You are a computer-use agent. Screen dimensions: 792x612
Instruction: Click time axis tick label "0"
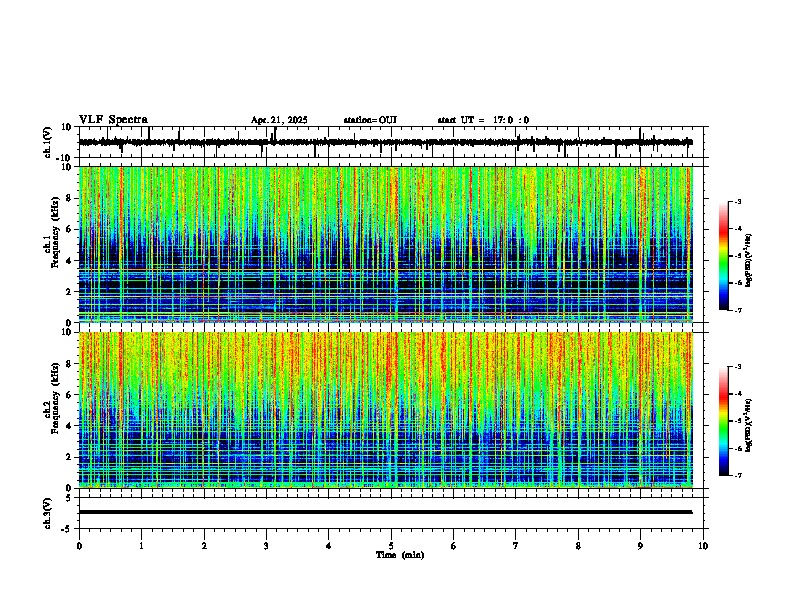click(79, 546)
